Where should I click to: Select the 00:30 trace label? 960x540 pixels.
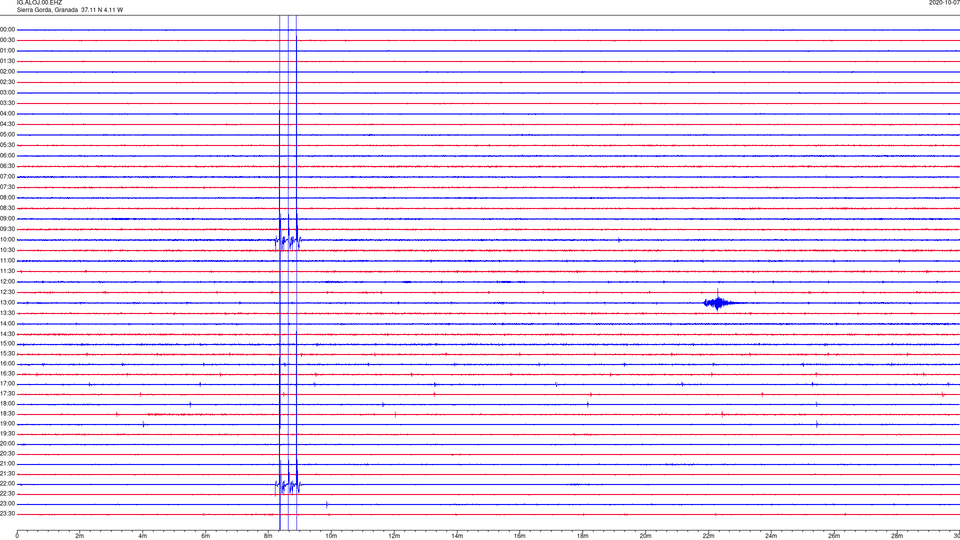8,40
